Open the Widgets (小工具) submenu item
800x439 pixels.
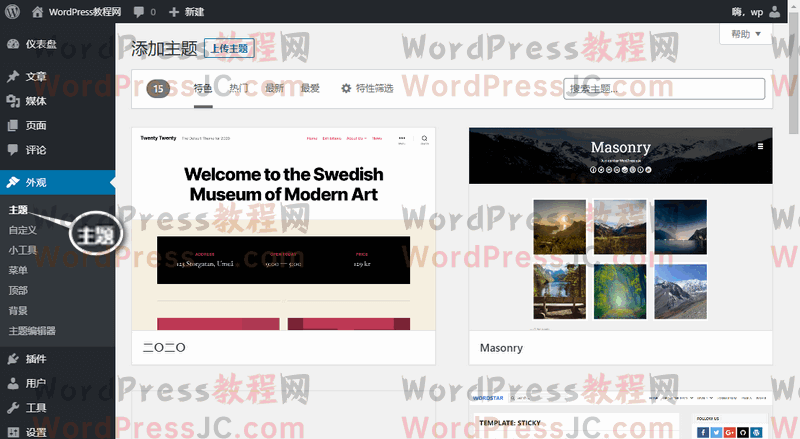coord(22,250)
